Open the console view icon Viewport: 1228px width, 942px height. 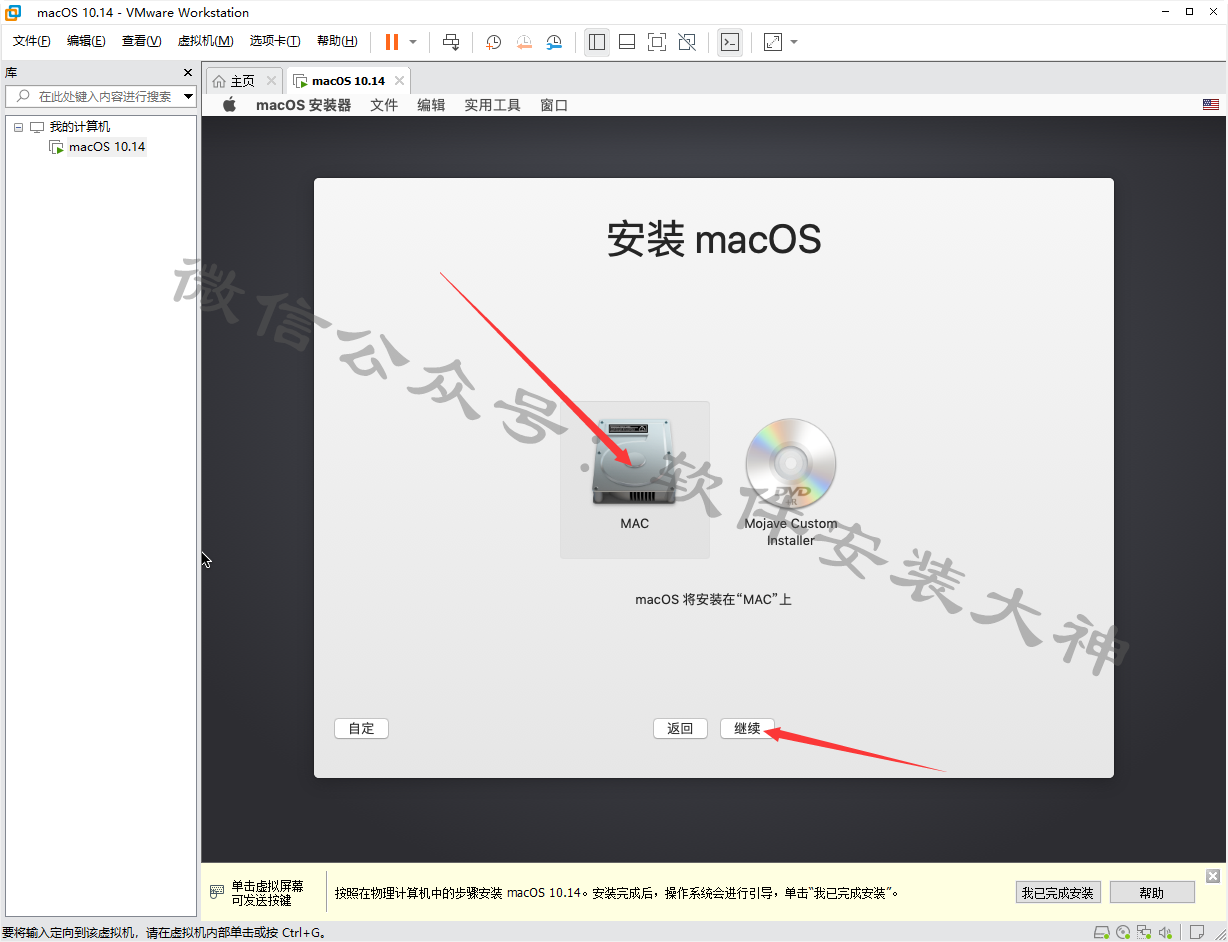pos(730,42)
